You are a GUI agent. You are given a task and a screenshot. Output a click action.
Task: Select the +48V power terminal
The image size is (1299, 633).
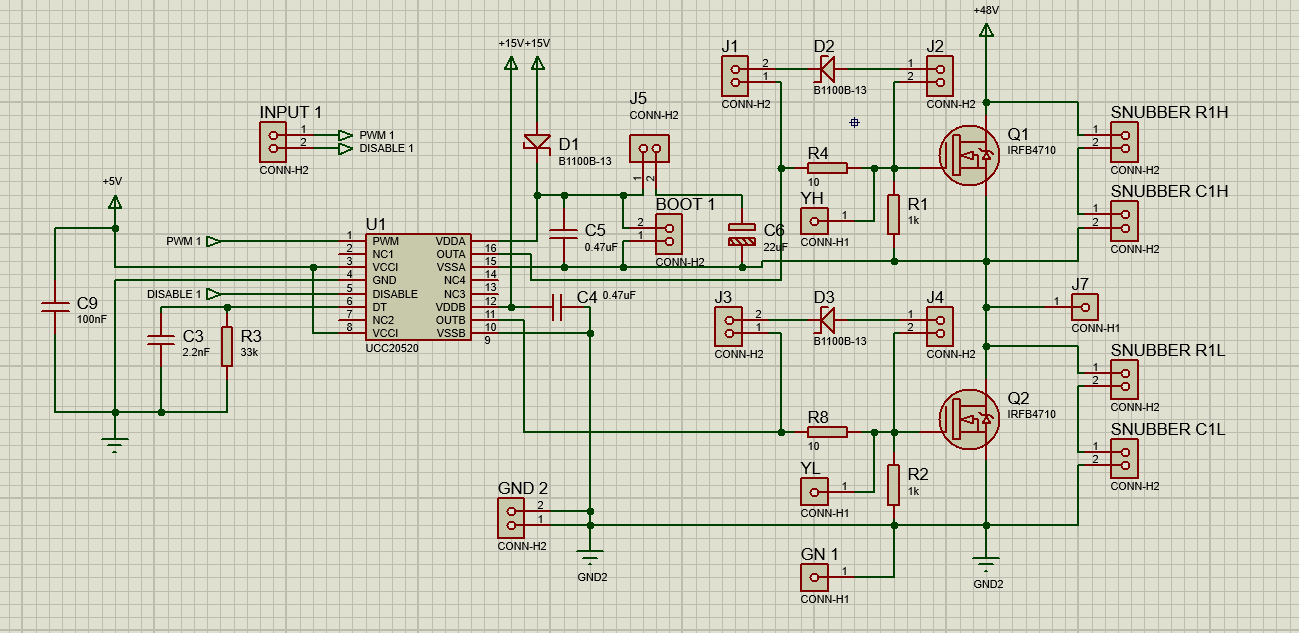987,31
